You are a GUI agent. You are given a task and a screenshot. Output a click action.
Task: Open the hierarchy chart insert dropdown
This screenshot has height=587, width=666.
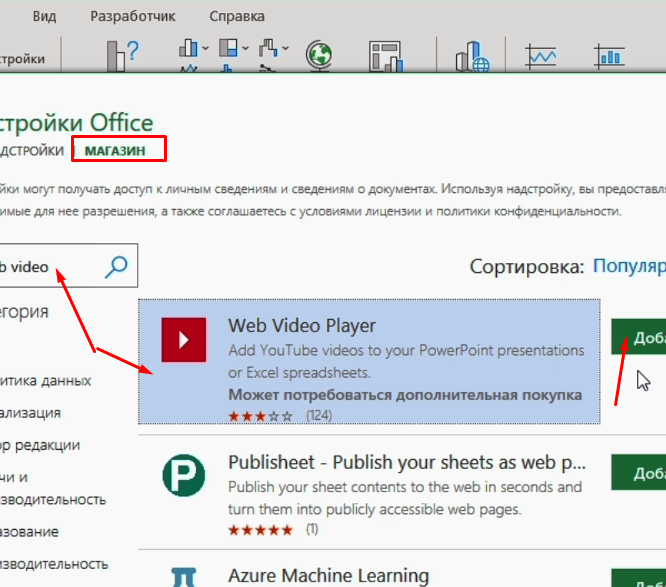click(x=245, y=48)
